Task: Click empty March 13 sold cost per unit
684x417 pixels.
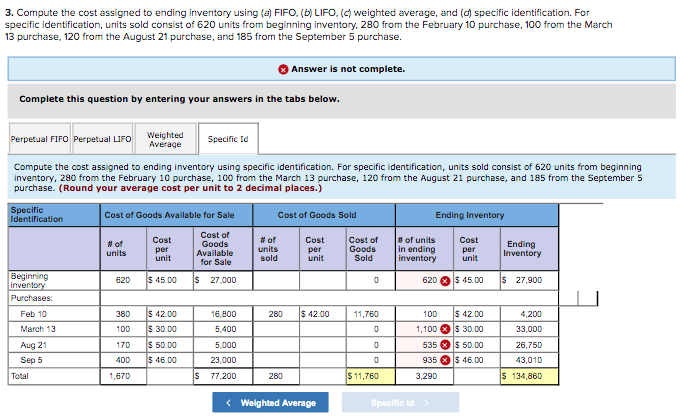Action: tap(323, 329)
